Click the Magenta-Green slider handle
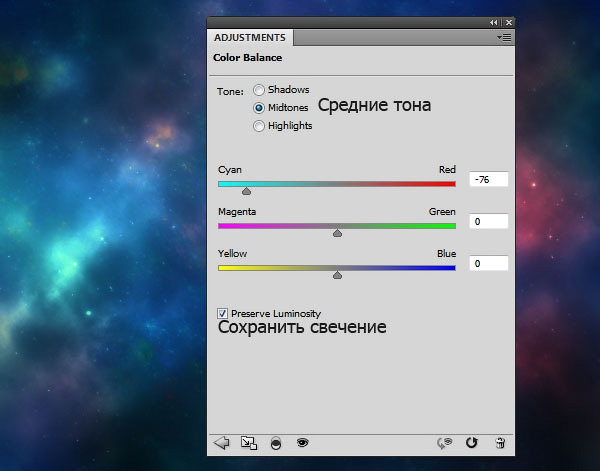600x471 pixels. click(337, 233)
